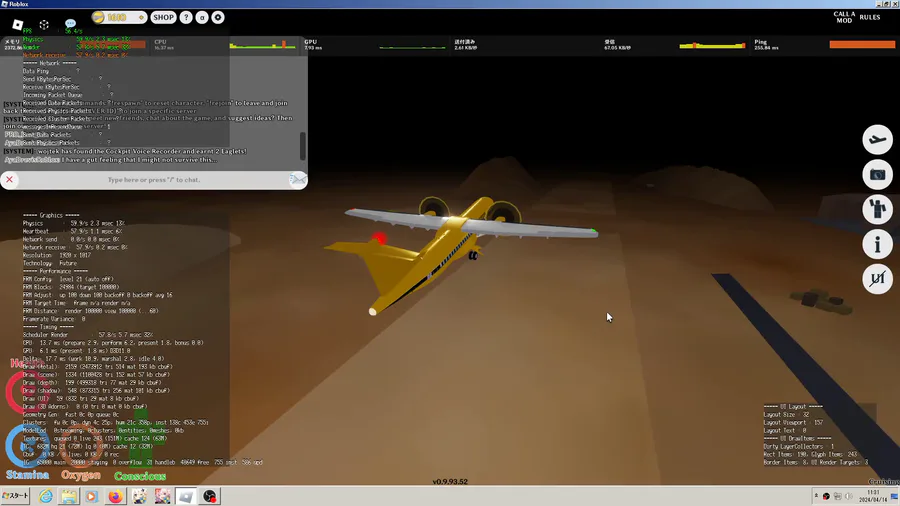Click the alpha symbol round button
The height and width of the screenshot is (506, 900).
point(202,17)
